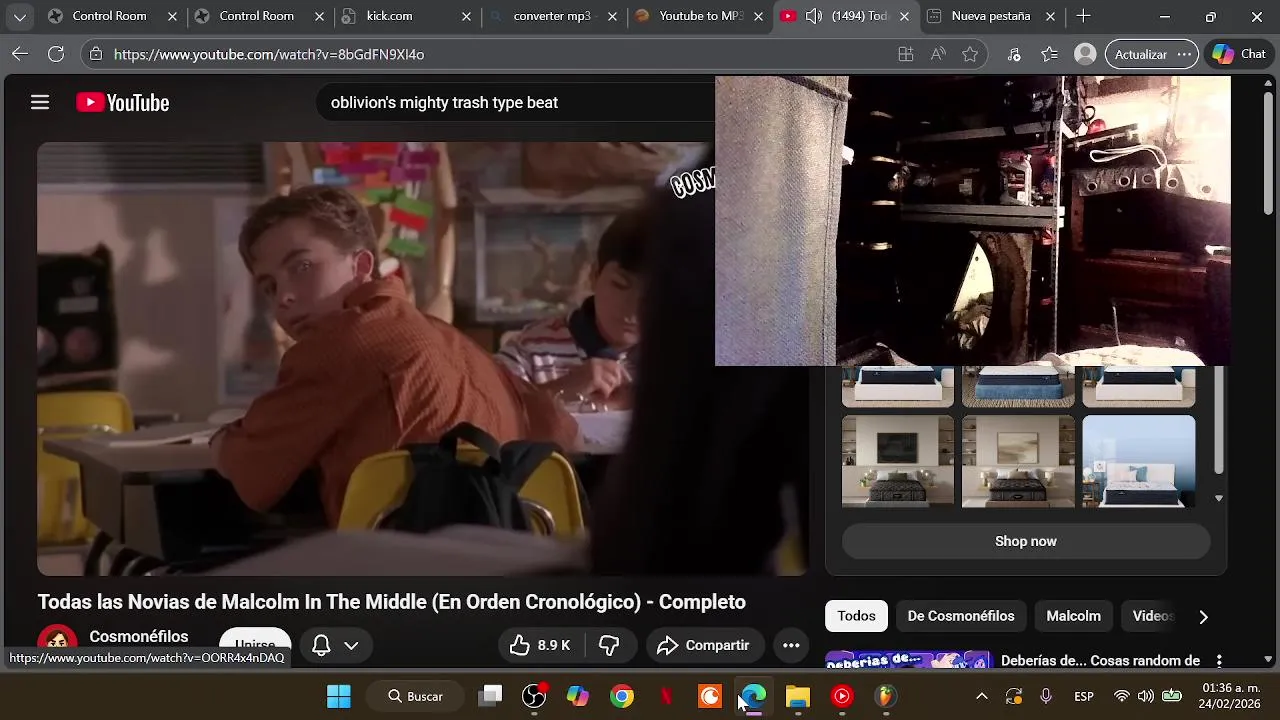This screenshot has height=720, width=1280.
Task: Open the favorites list icon
Action: (x=1049, y=54)
